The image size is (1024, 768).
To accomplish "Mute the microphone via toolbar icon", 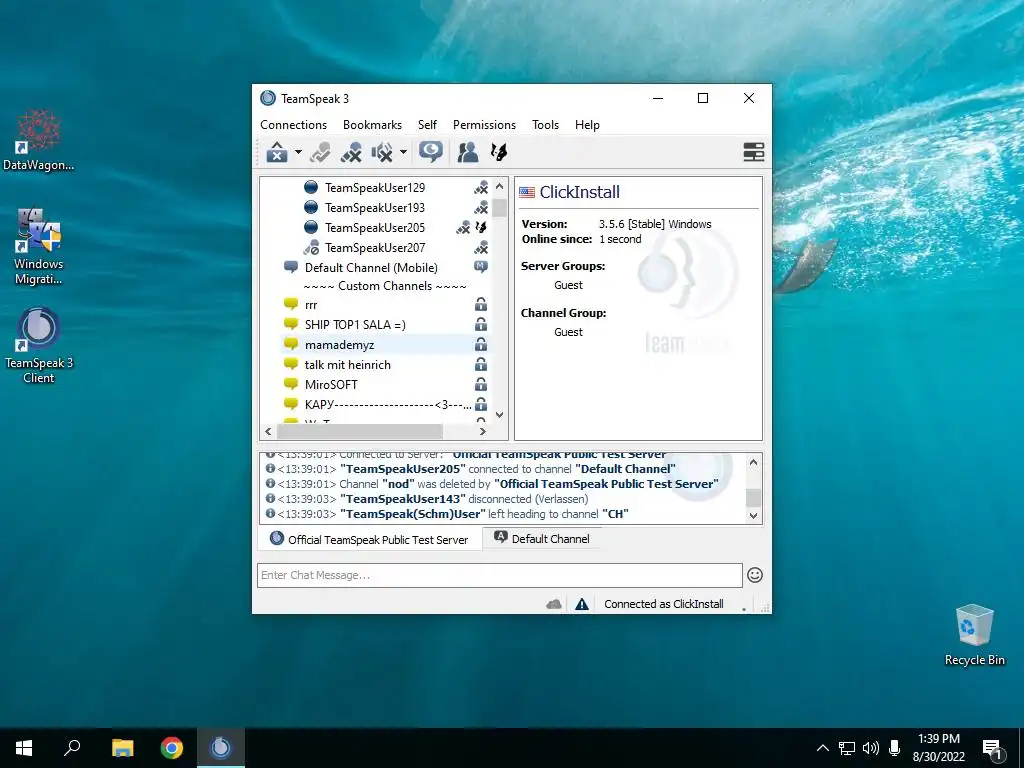I will (351, 152).
